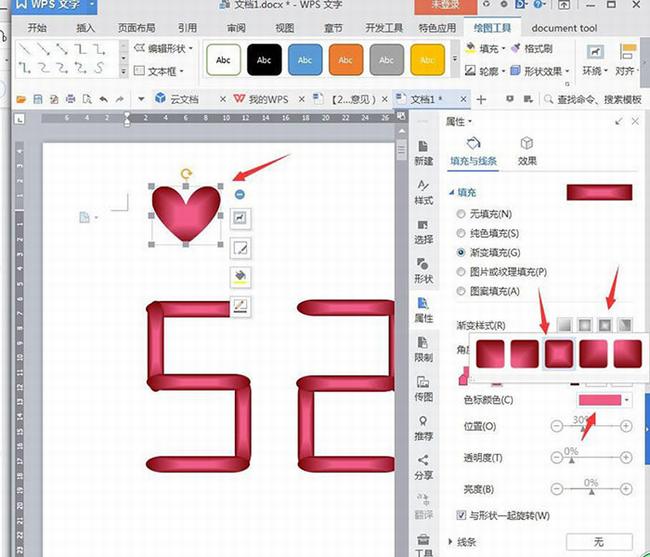Switch to the 审阅 ribbon tab
Viewport: 650px width, 557px height.
tap(236, 28)
